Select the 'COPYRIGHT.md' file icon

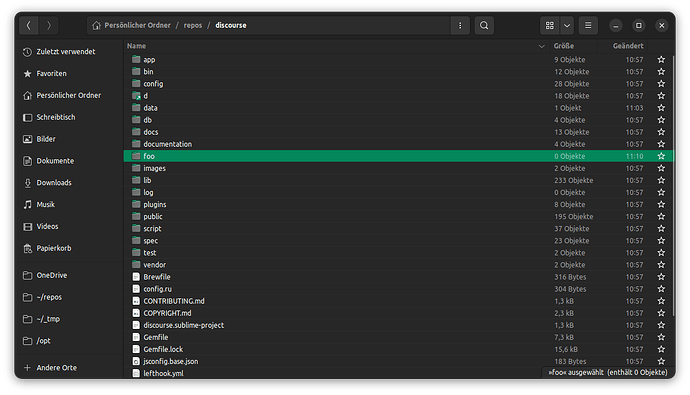click(x=136, y=313)
